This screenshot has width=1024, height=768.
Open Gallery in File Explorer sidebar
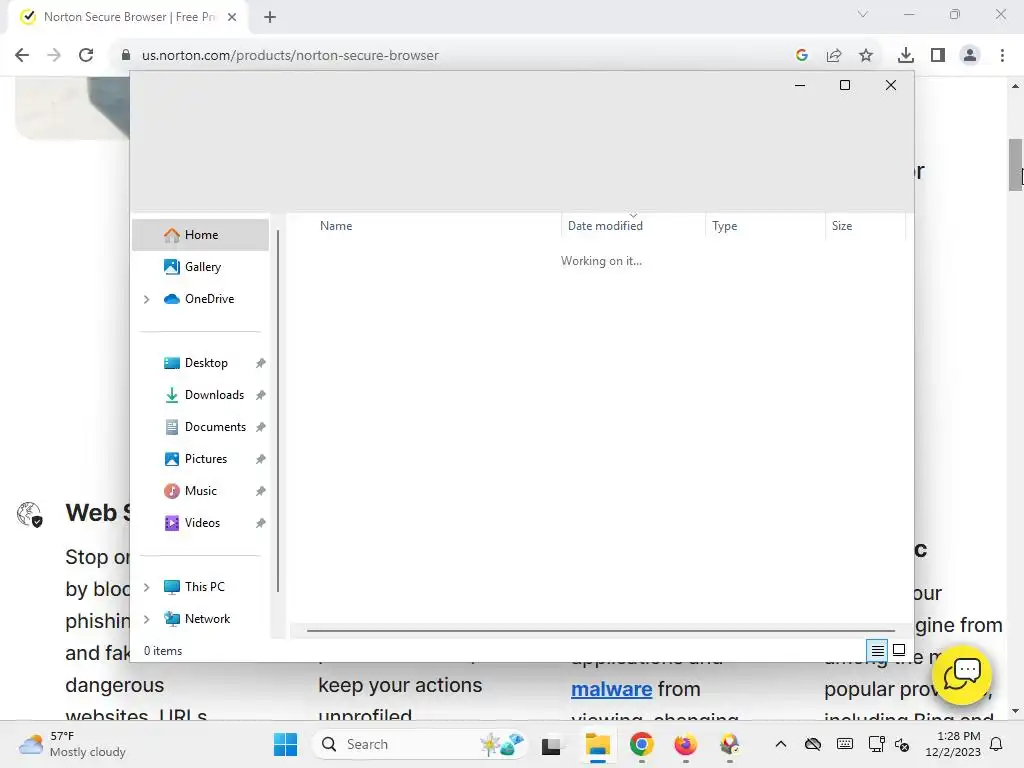[200, 267]
